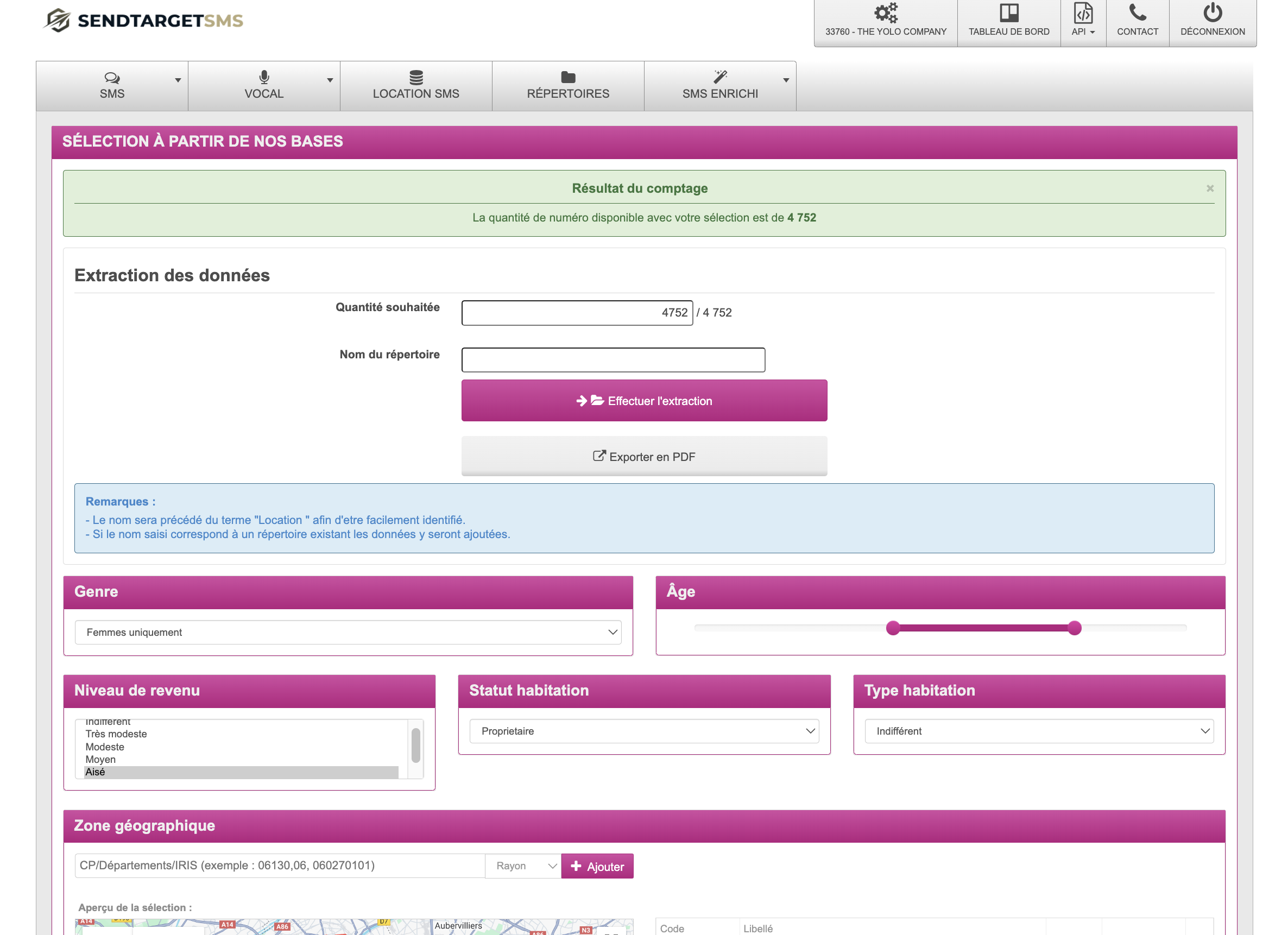Open the SMS menu tab
The height and width of the screenshot is (935, 1288).
[112, 86]
